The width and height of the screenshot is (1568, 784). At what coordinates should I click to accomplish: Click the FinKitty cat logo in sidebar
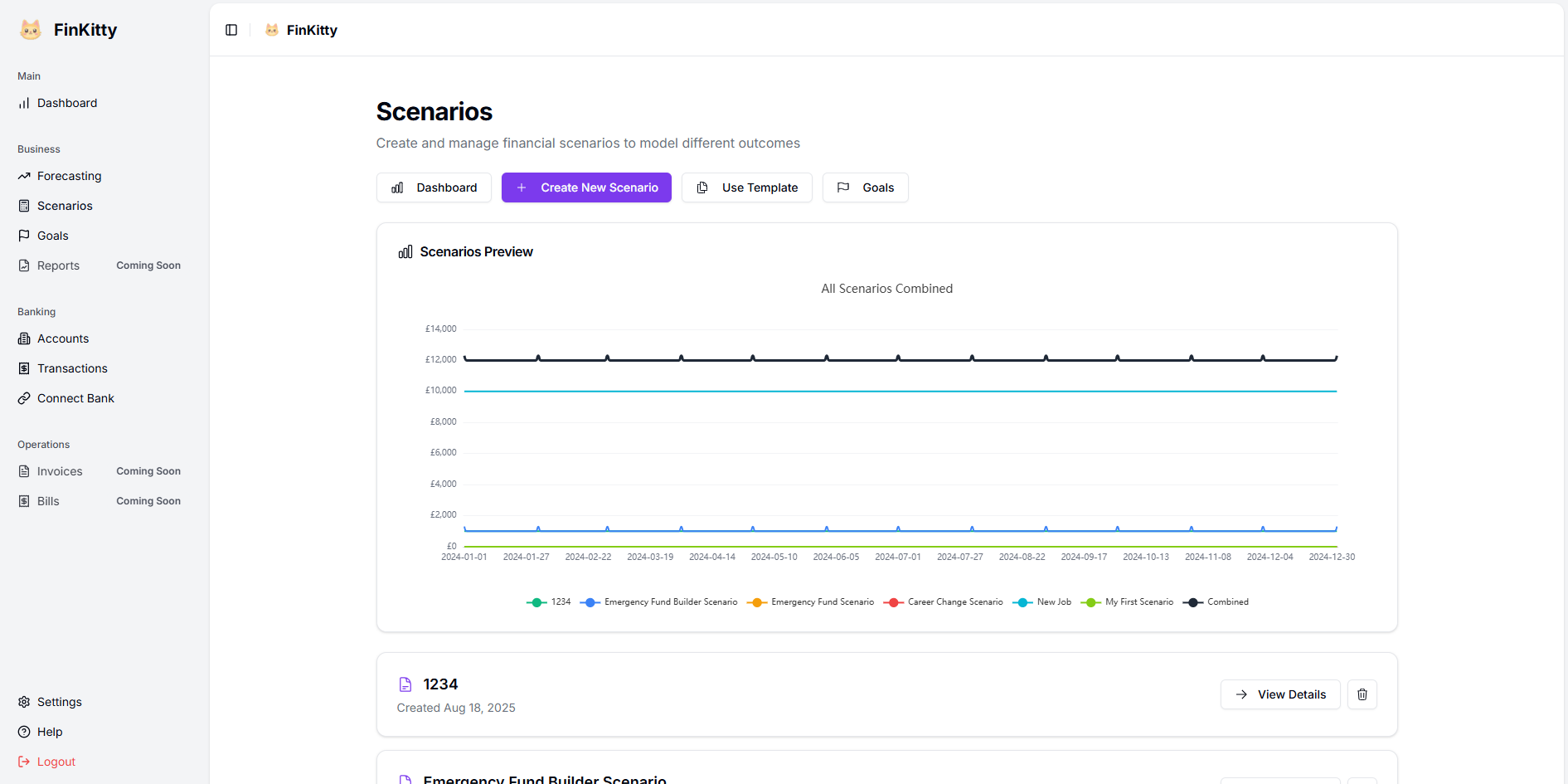click(31, 30)
